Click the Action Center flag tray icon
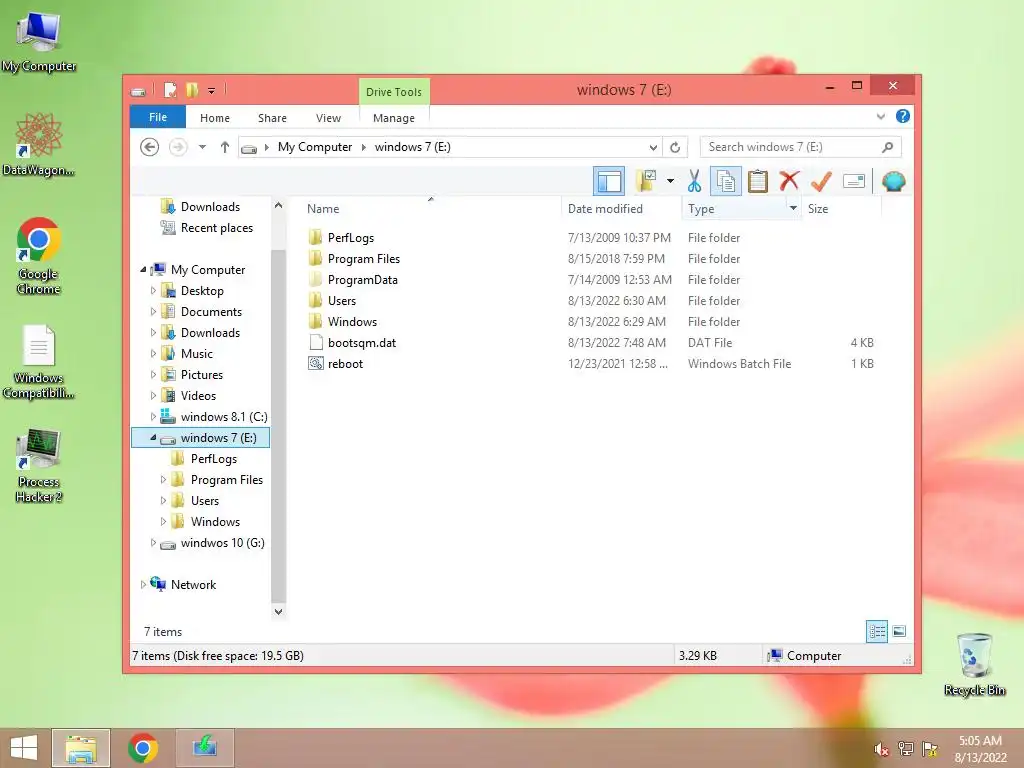 (x=929, y=749)
